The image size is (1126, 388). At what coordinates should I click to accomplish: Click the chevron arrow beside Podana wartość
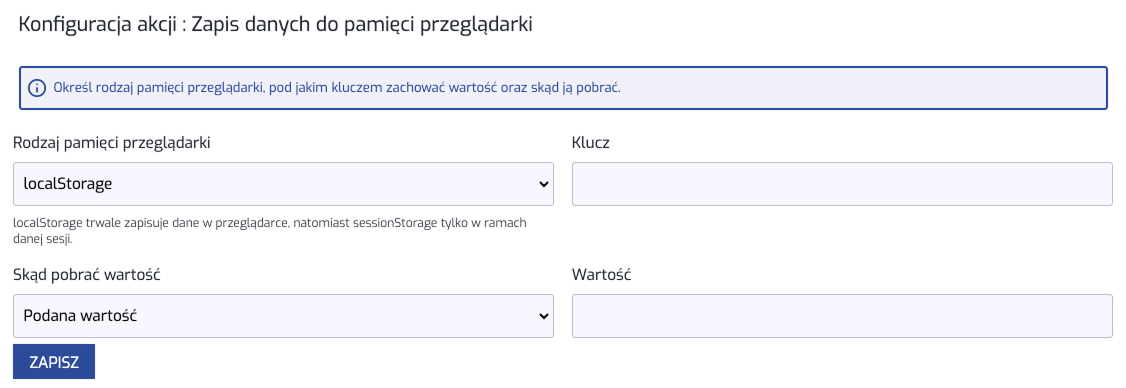click(544, 315)
